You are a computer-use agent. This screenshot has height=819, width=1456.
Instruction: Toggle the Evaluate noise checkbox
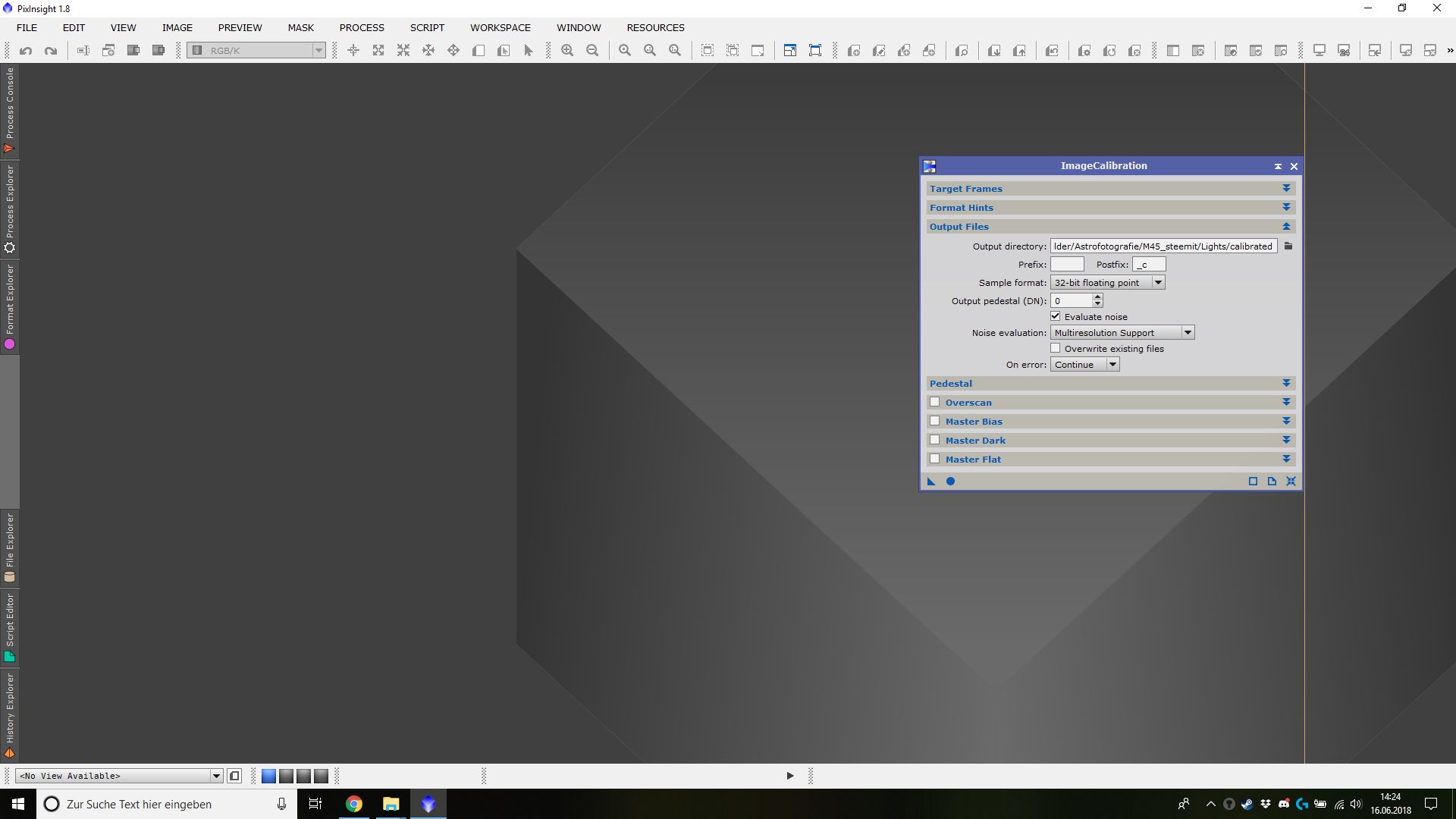coord(1055,316)
